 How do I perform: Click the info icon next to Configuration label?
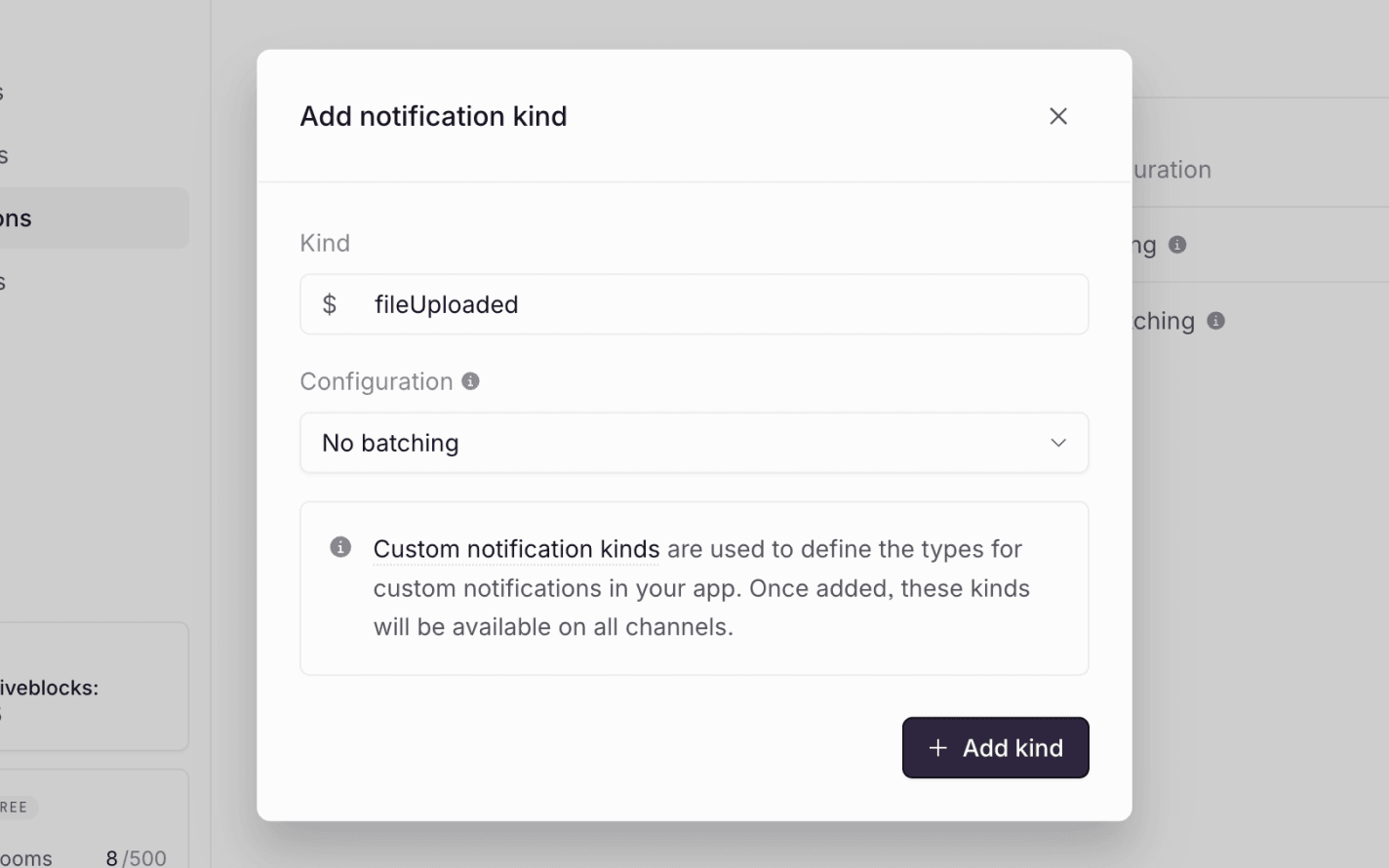click(x=470, y=380)
